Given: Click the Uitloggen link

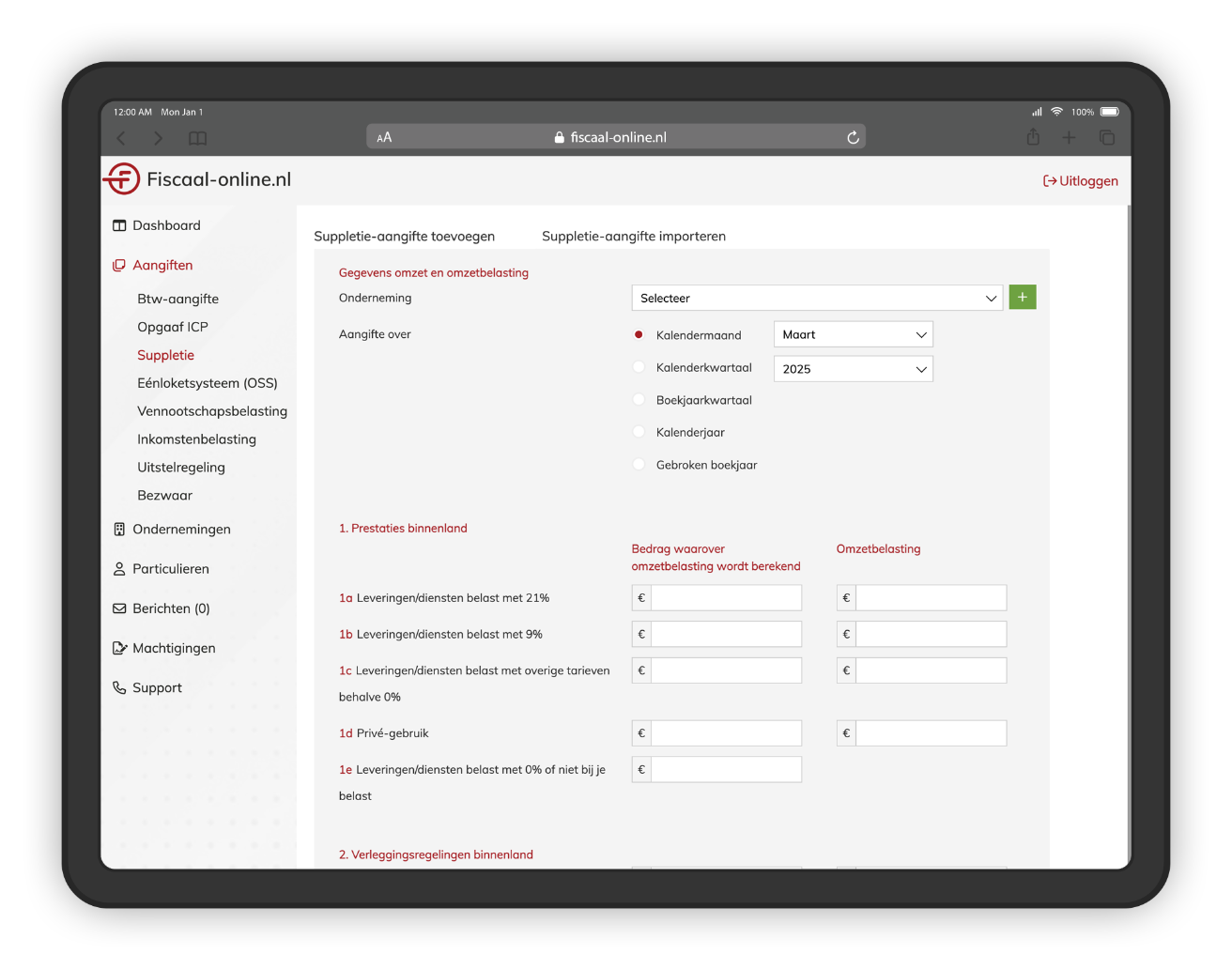Looking at the screenshot, I should [1081, 181].
